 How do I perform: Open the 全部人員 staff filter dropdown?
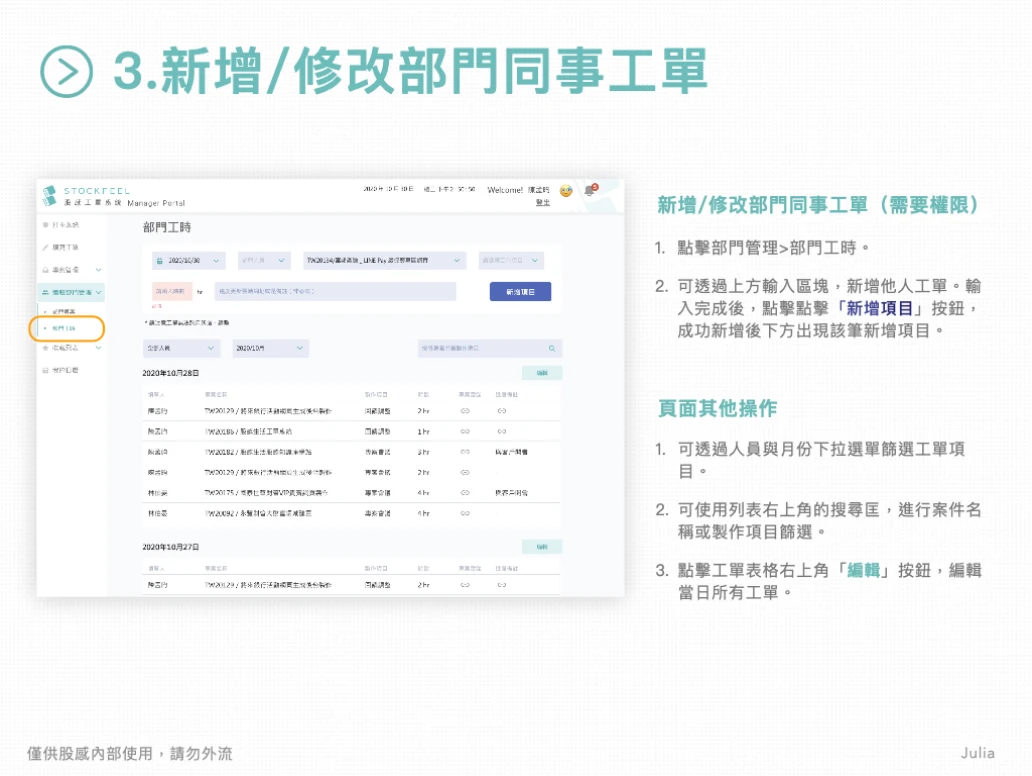point(181,348)
